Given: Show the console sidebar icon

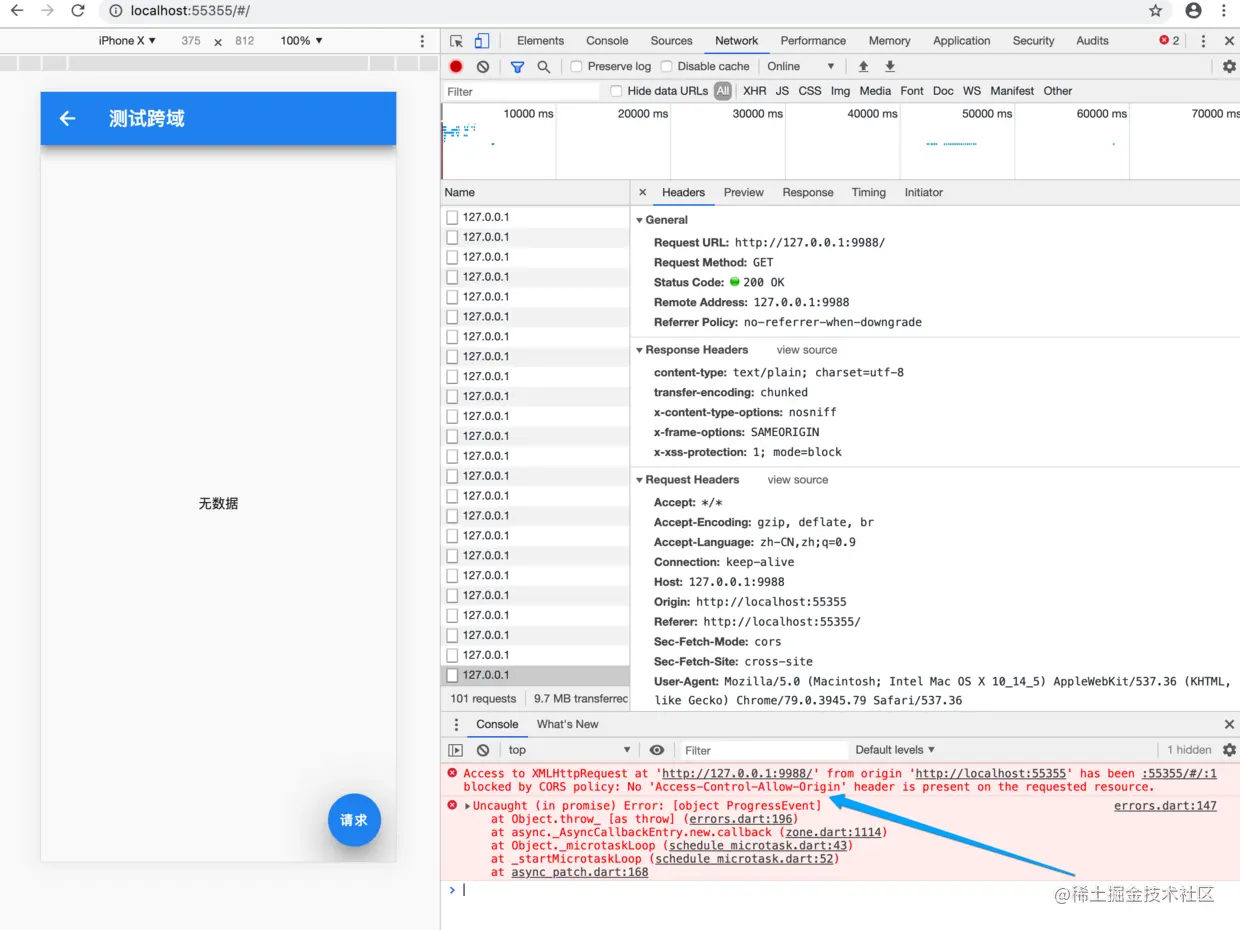Looking at the screenshot, I should tap(456, 750).
